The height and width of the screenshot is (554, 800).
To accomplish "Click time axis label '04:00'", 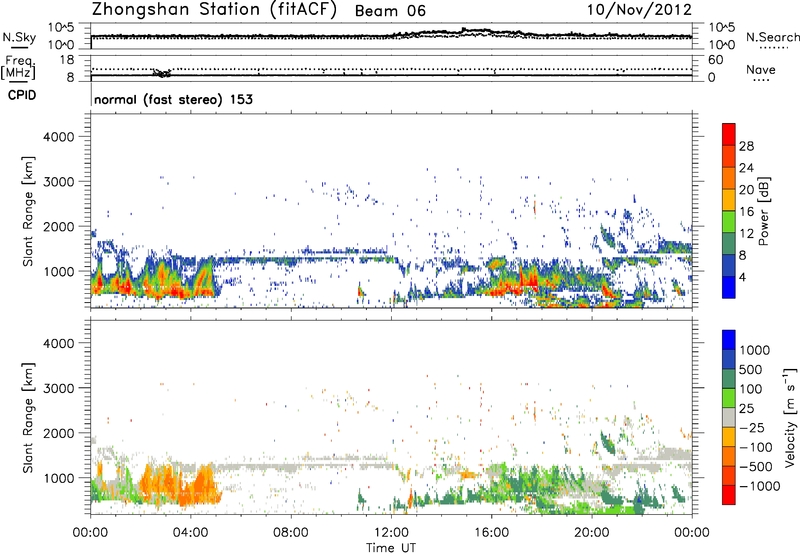I will [190, 533].
